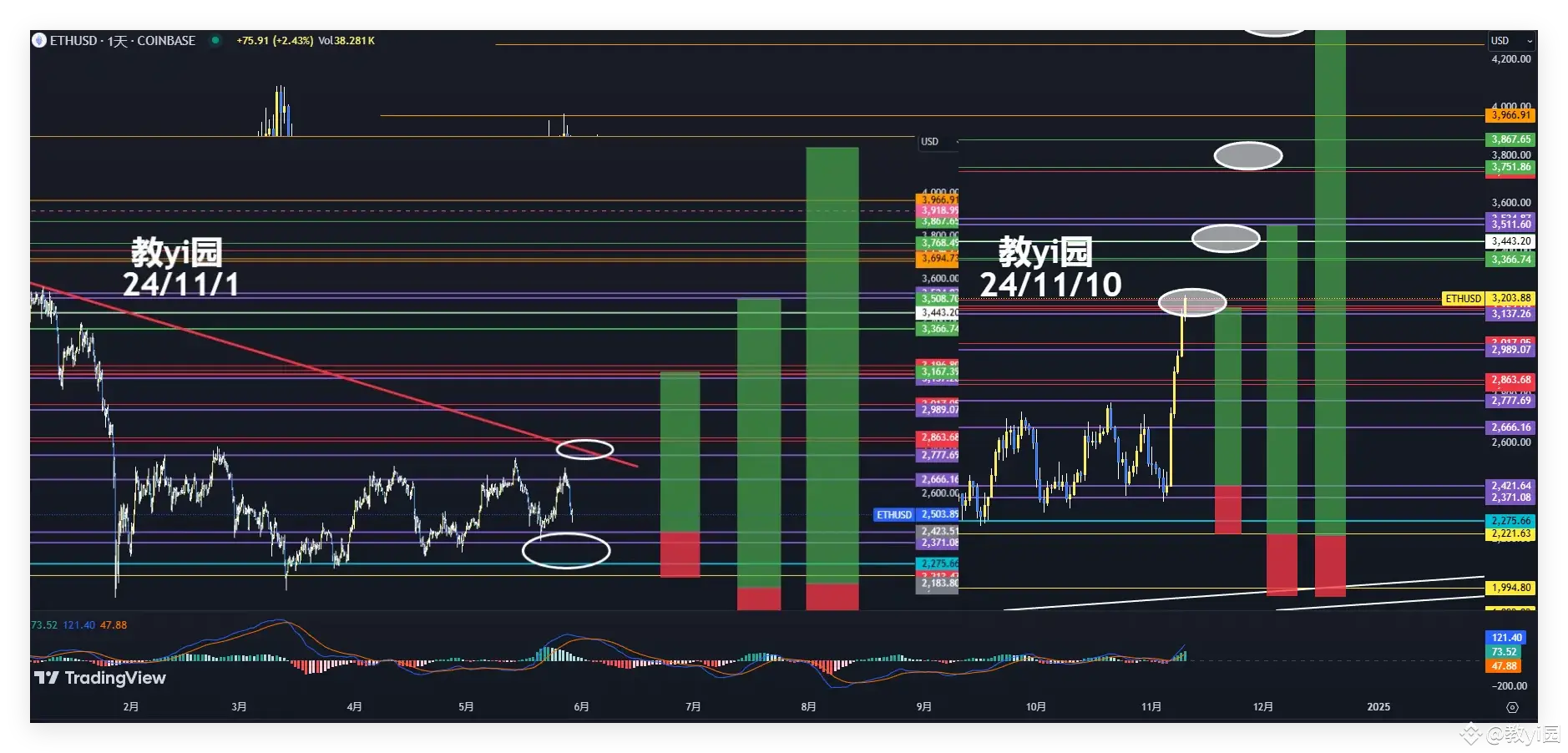This screenshot has width=1568, height=753.
Task: Click the +75.91 (+2.43%) change value
Action: [x=275, y=40]
